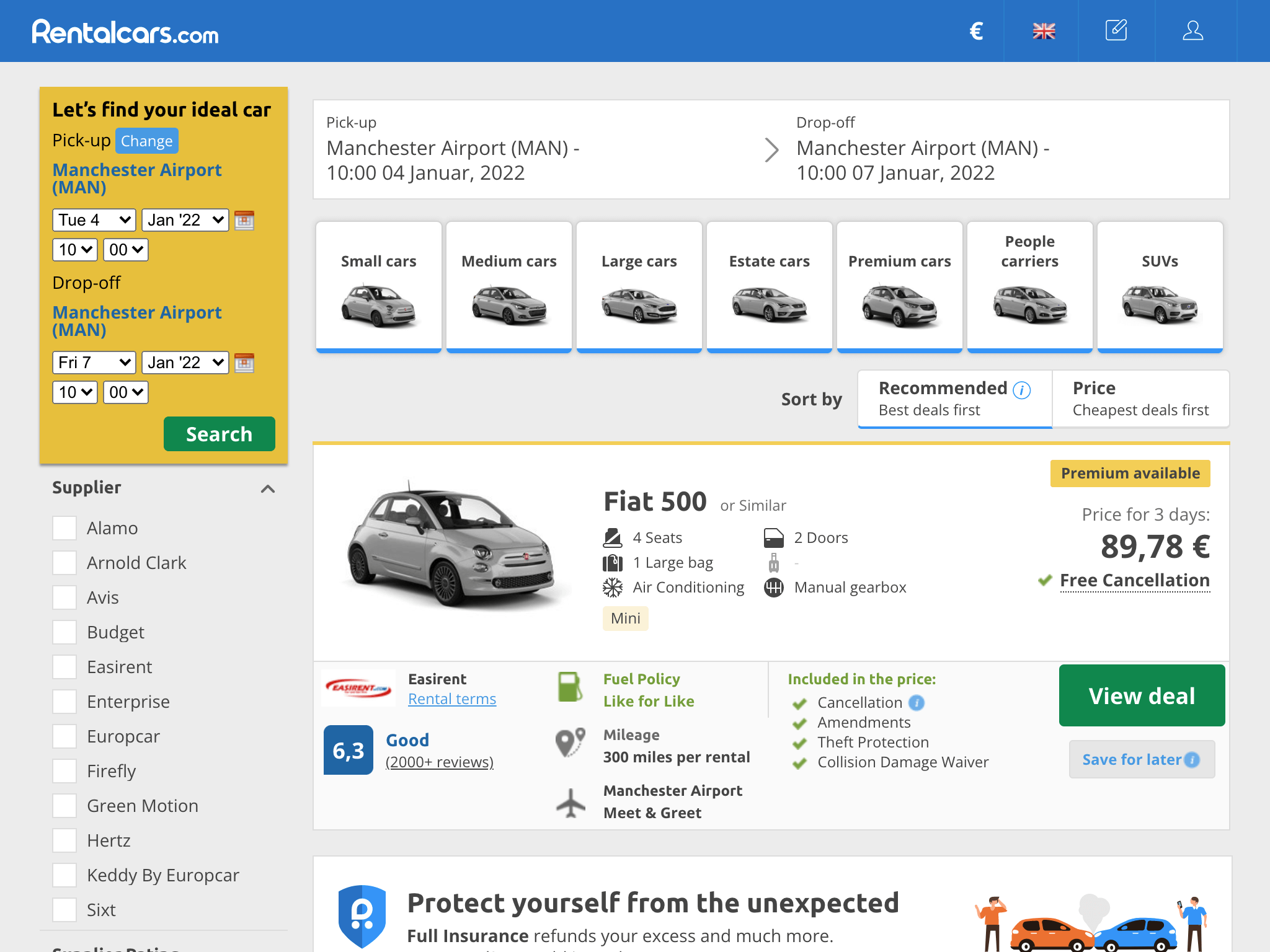Open the Euro currency selector

[x=977, y=31]
